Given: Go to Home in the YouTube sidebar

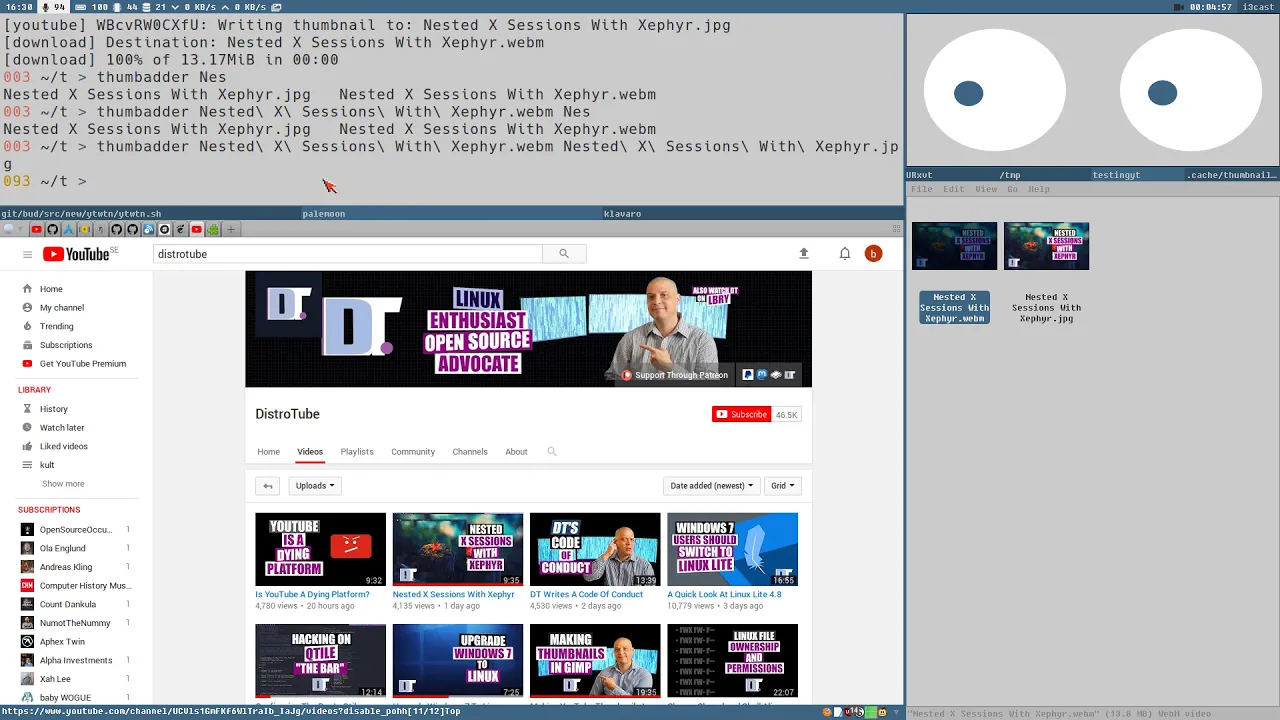Looking at the screenshot, I should tap(51, 289).
